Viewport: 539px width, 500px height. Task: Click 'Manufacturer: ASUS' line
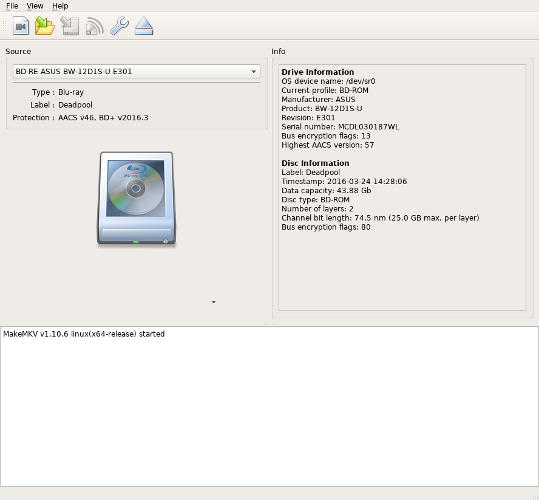pos(318,100)
